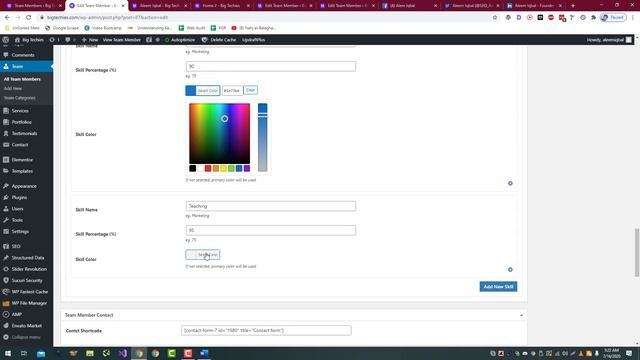Open the Portfolios sidebar item
640x360 pixels.
pyautogui.click(x=22, y=122)
